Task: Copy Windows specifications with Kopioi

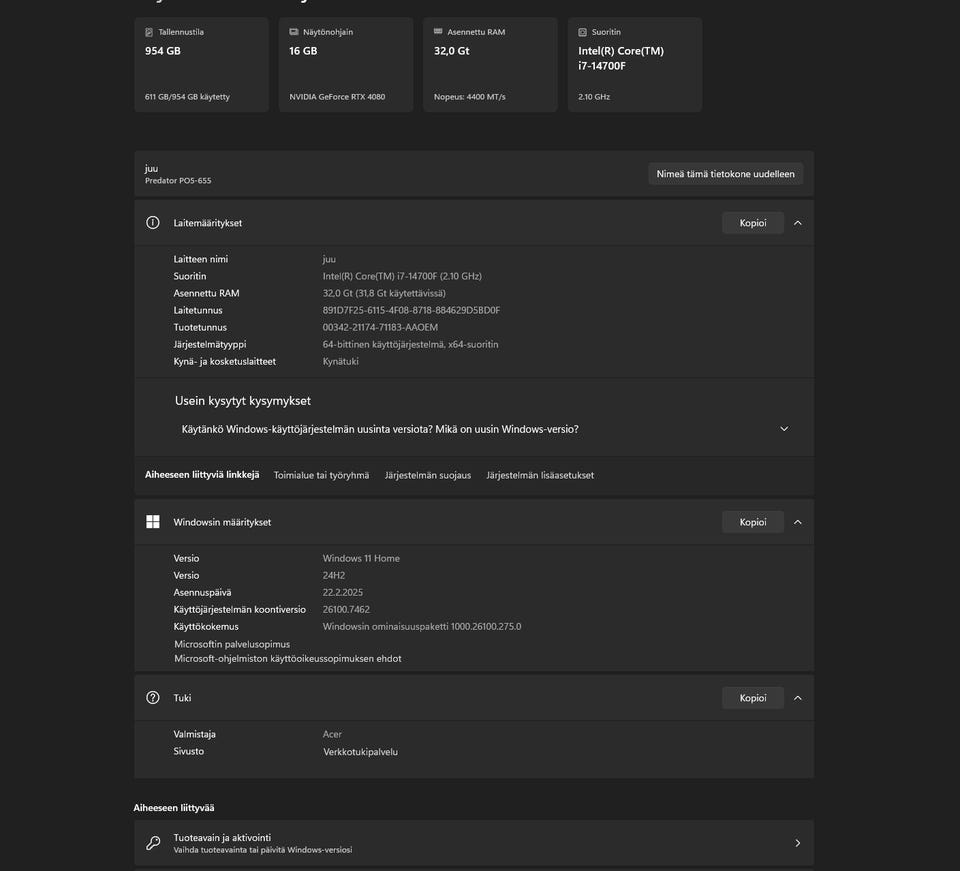Action: [x=752, y=522]
